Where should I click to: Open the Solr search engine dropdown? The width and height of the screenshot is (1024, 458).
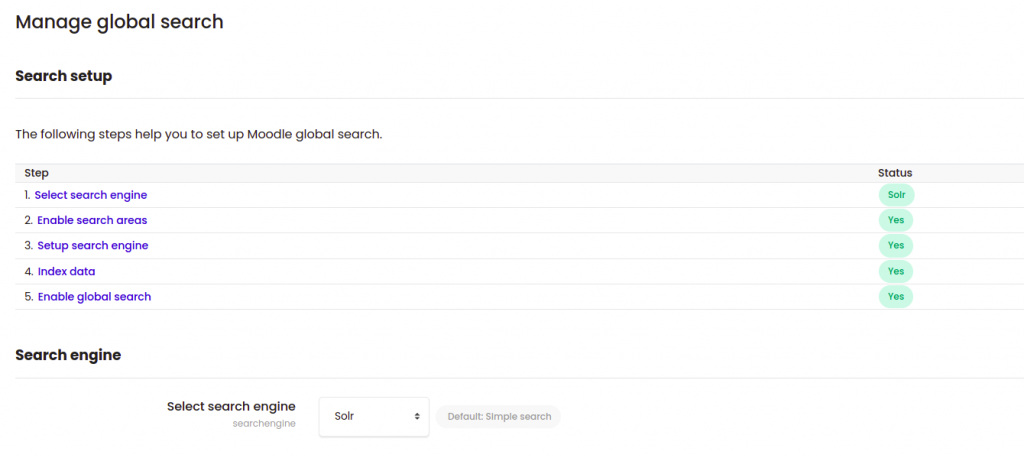point(374,416)
